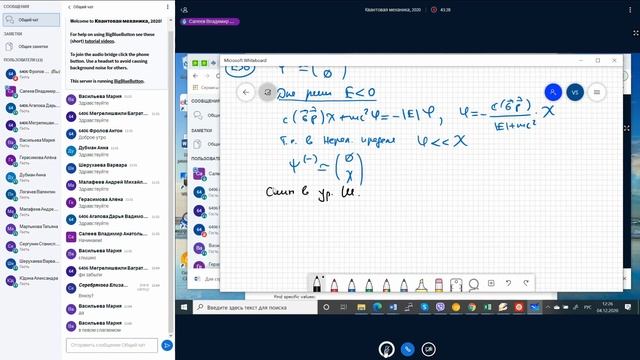Open BigBlueButton link in welcome message
Image resolution: width=640 pixels, height=360 pixels.
[x=129, y=81]
